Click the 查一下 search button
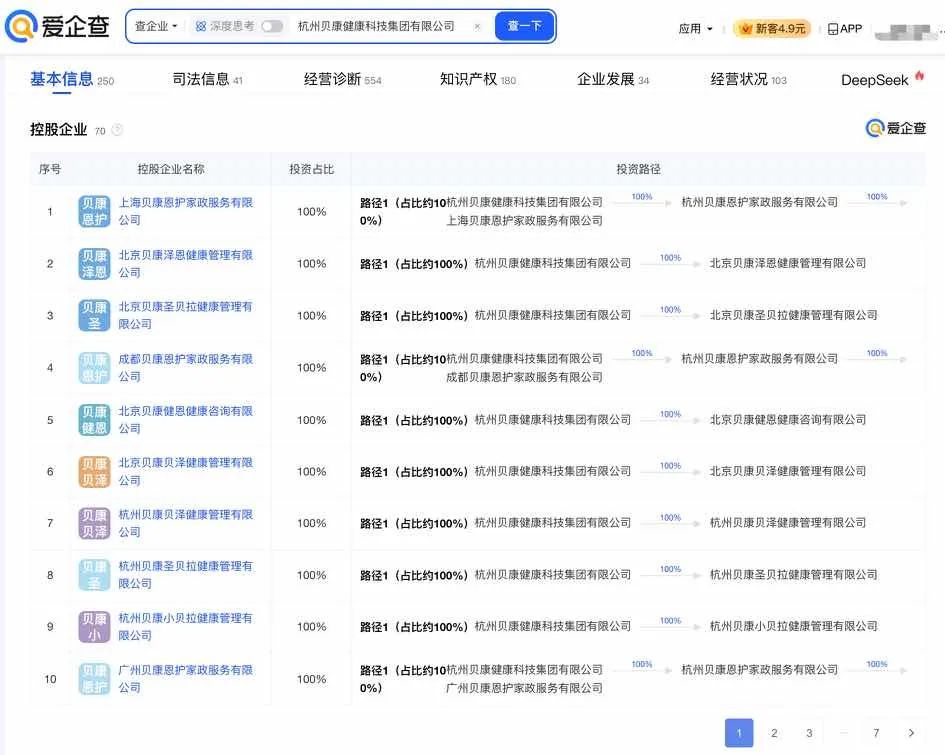Screen dimensions: 945x755 click(x=524, y=27)
